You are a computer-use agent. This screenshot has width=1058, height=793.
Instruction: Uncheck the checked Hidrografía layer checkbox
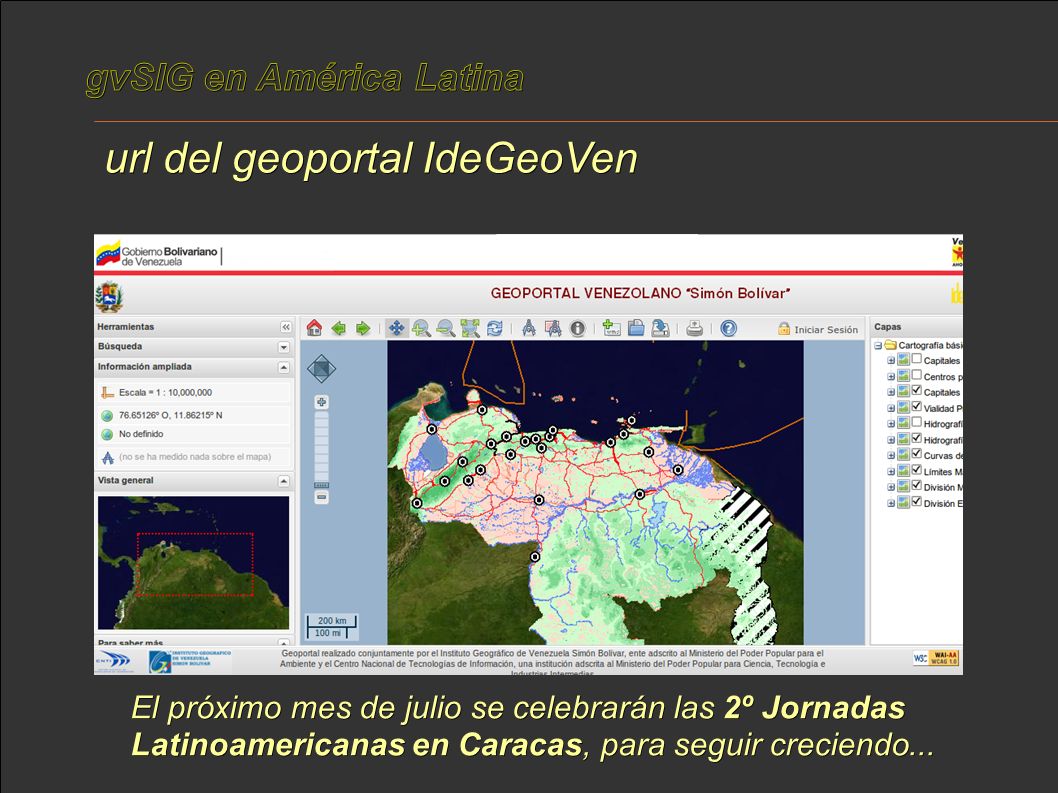point(916,438)
